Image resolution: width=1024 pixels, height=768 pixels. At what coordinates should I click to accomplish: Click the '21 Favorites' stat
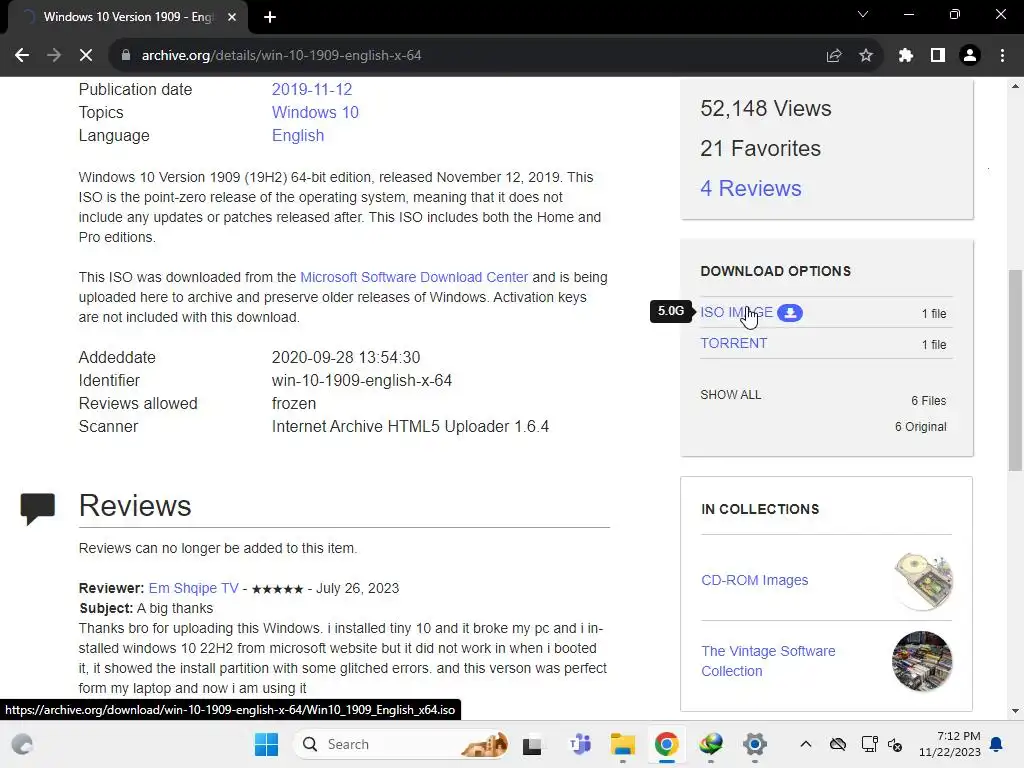click(760, 149)
